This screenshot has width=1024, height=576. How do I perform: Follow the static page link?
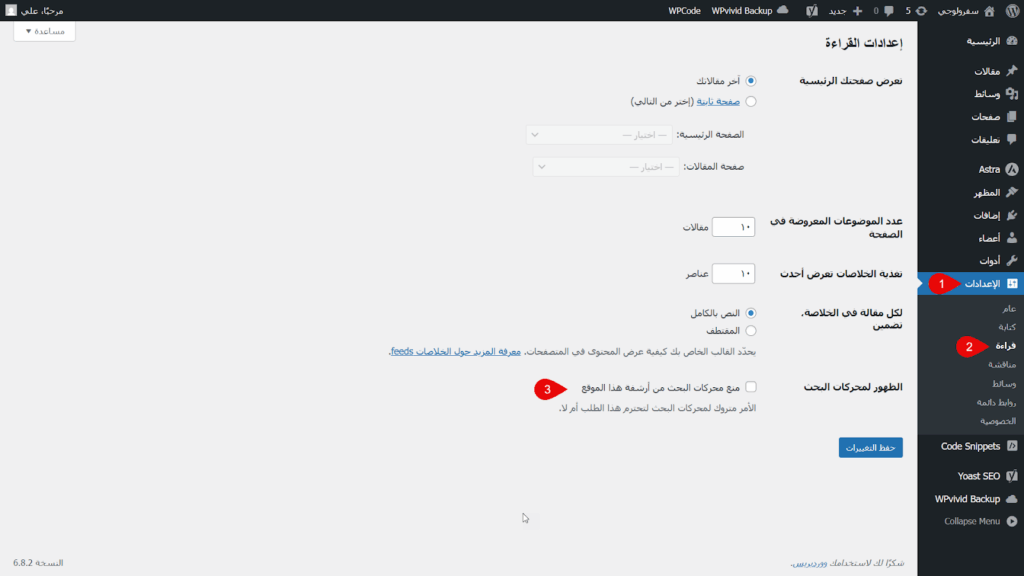pyautogui.click(x=718, y=101)
